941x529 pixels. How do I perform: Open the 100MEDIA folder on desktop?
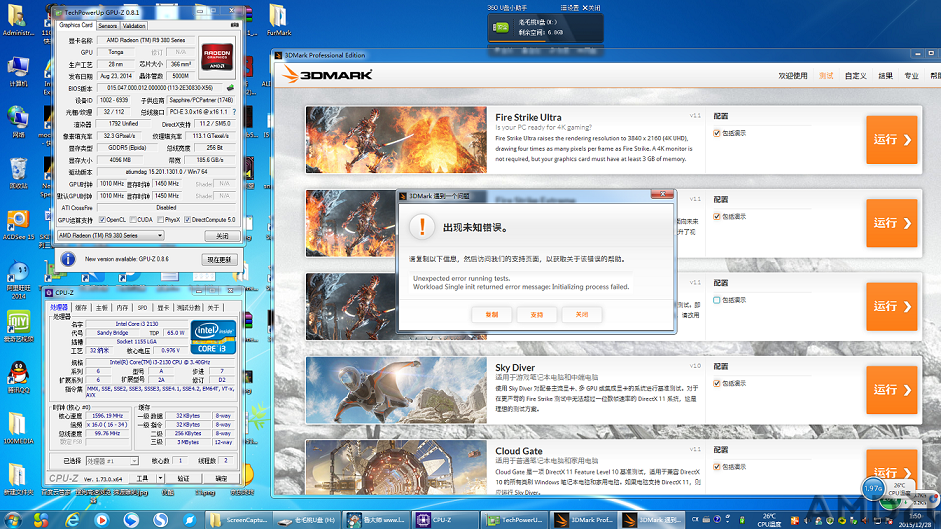(18, 428)
